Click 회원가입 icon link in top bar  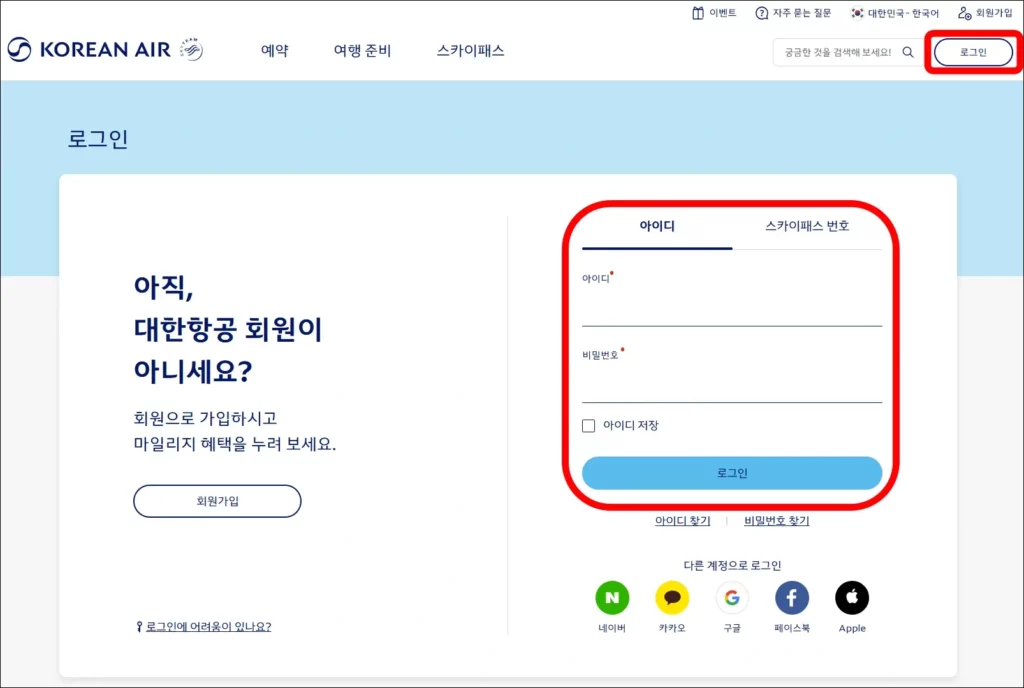(x=985, y=13)
